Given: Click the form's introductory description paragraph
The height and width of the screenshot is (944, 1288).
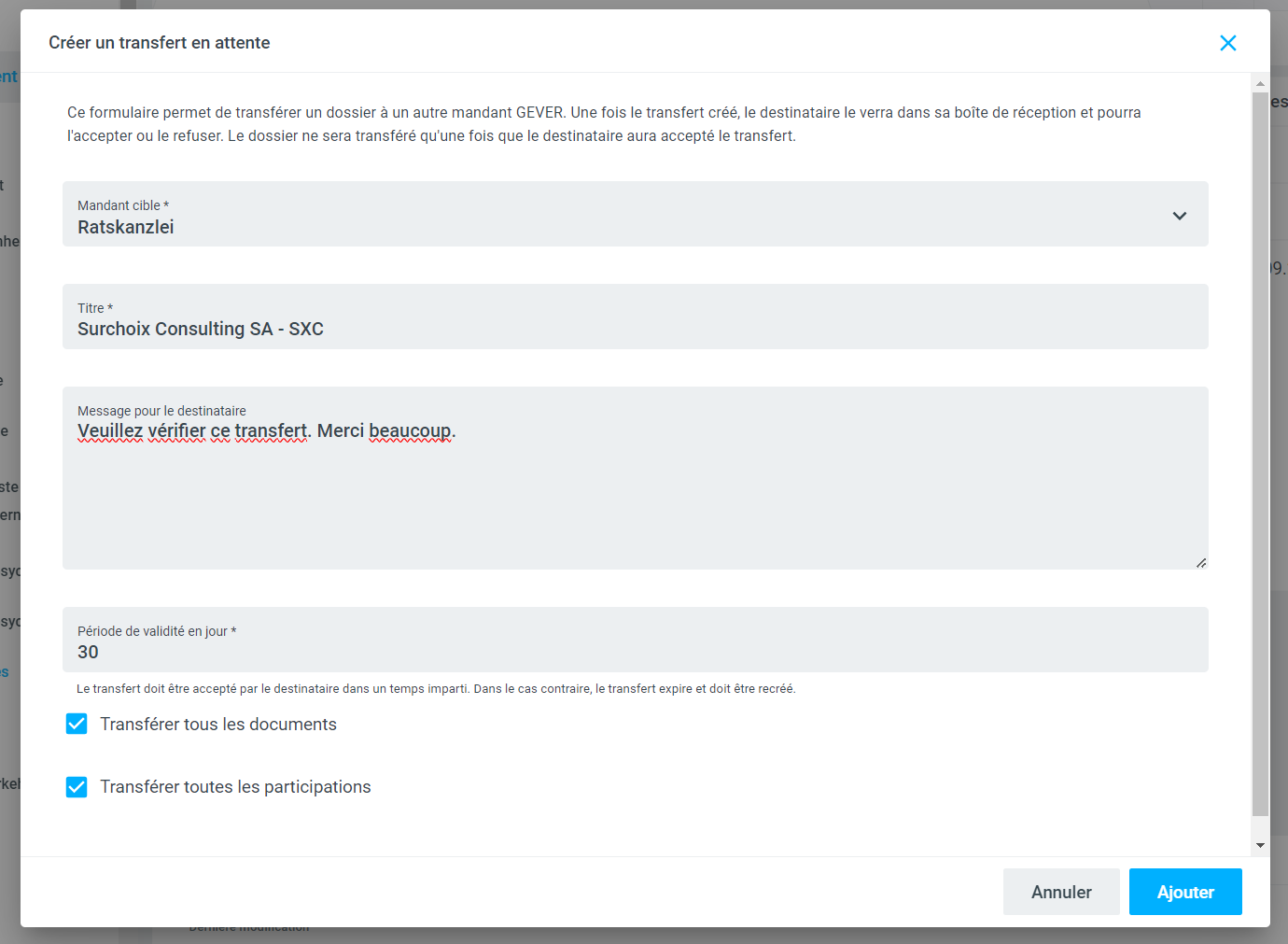Looking at the screenshot, I should click(604, 124).
